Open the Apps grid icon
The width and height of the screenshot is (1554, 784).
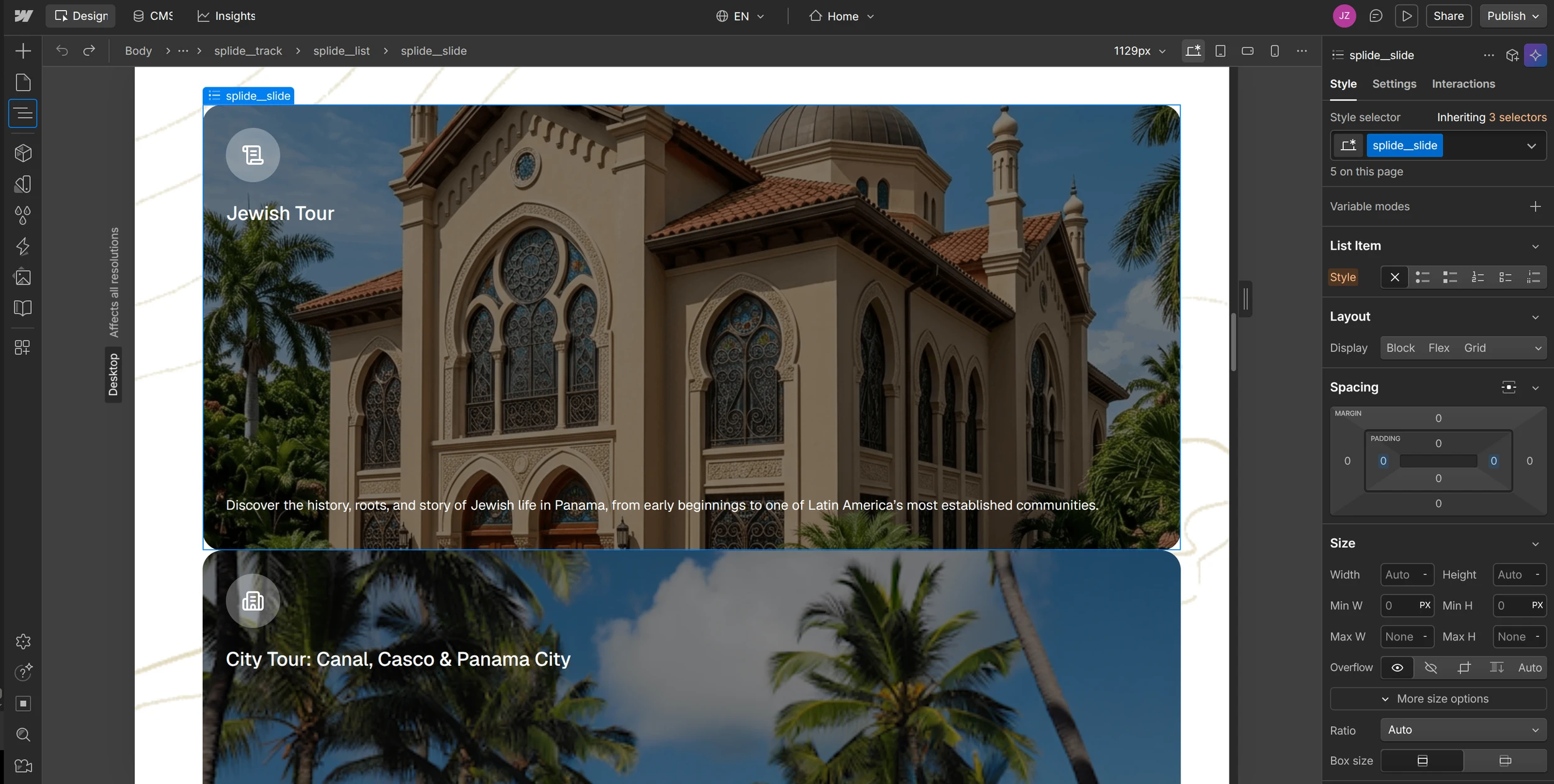coord(23,347)
